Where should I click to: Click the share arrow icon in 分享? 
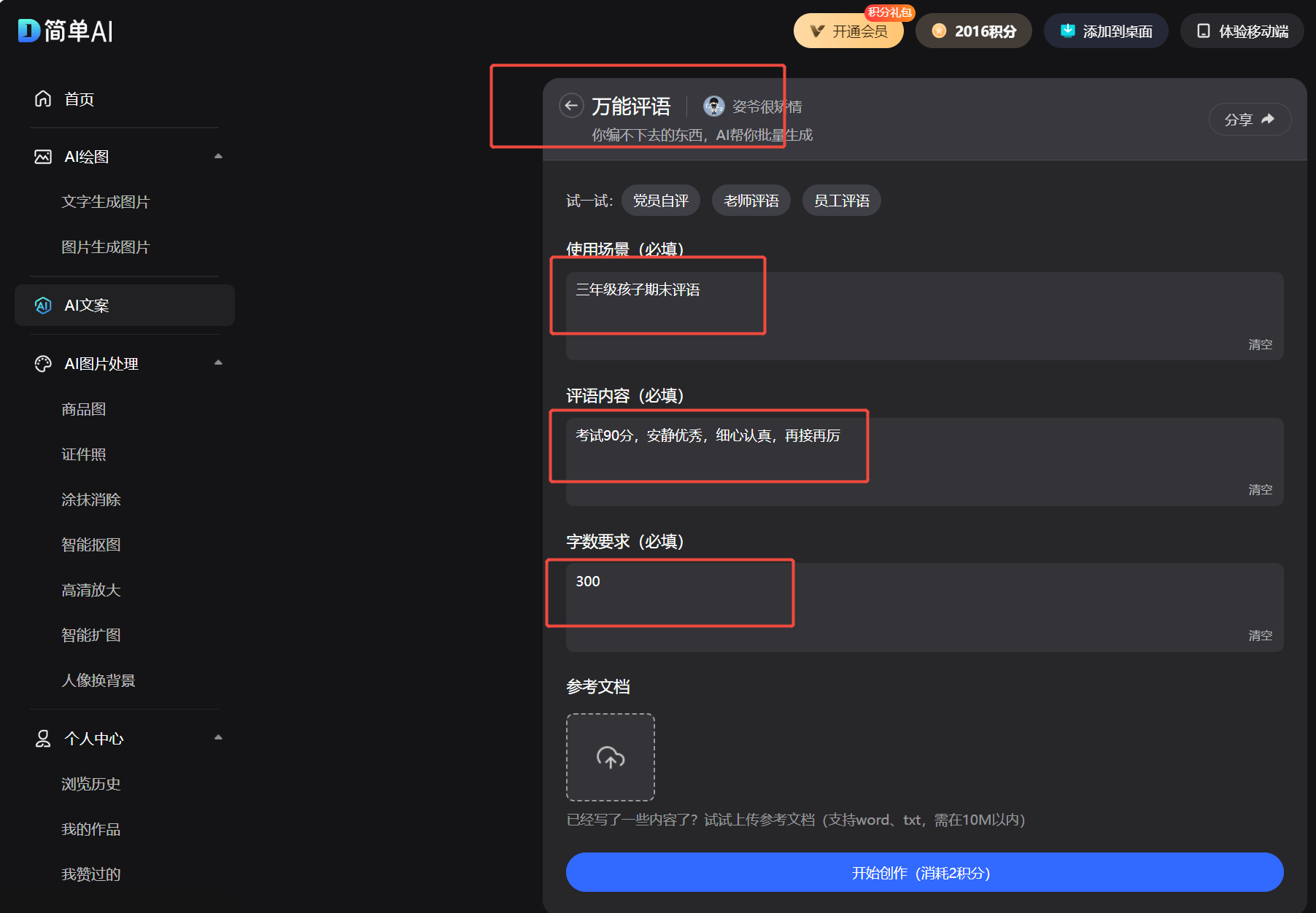(x=1268, y=119)
